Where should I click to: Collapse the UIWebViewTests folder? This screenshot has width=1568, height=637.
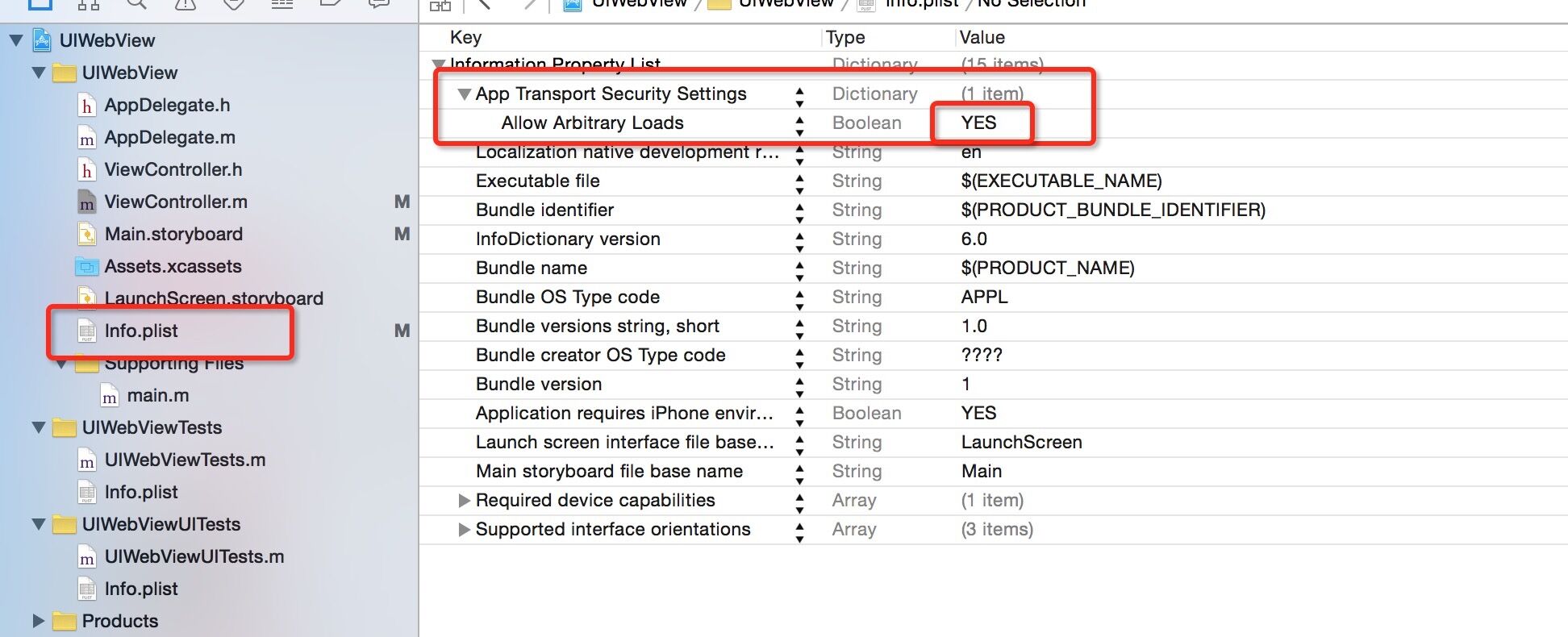coord(38,427)
